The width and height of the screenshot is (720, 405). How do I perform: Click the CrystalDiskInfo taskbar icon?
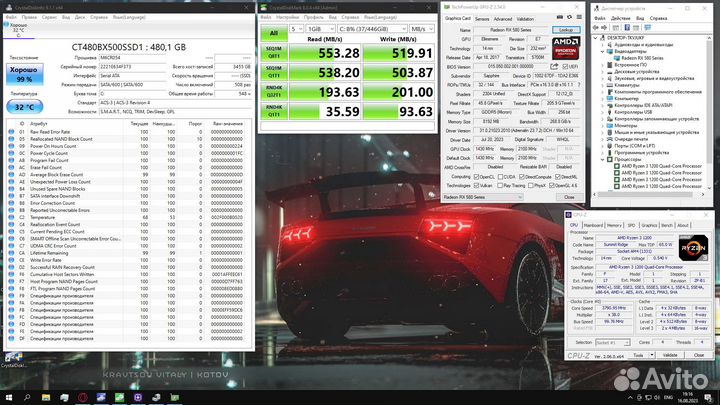[101, 397]
